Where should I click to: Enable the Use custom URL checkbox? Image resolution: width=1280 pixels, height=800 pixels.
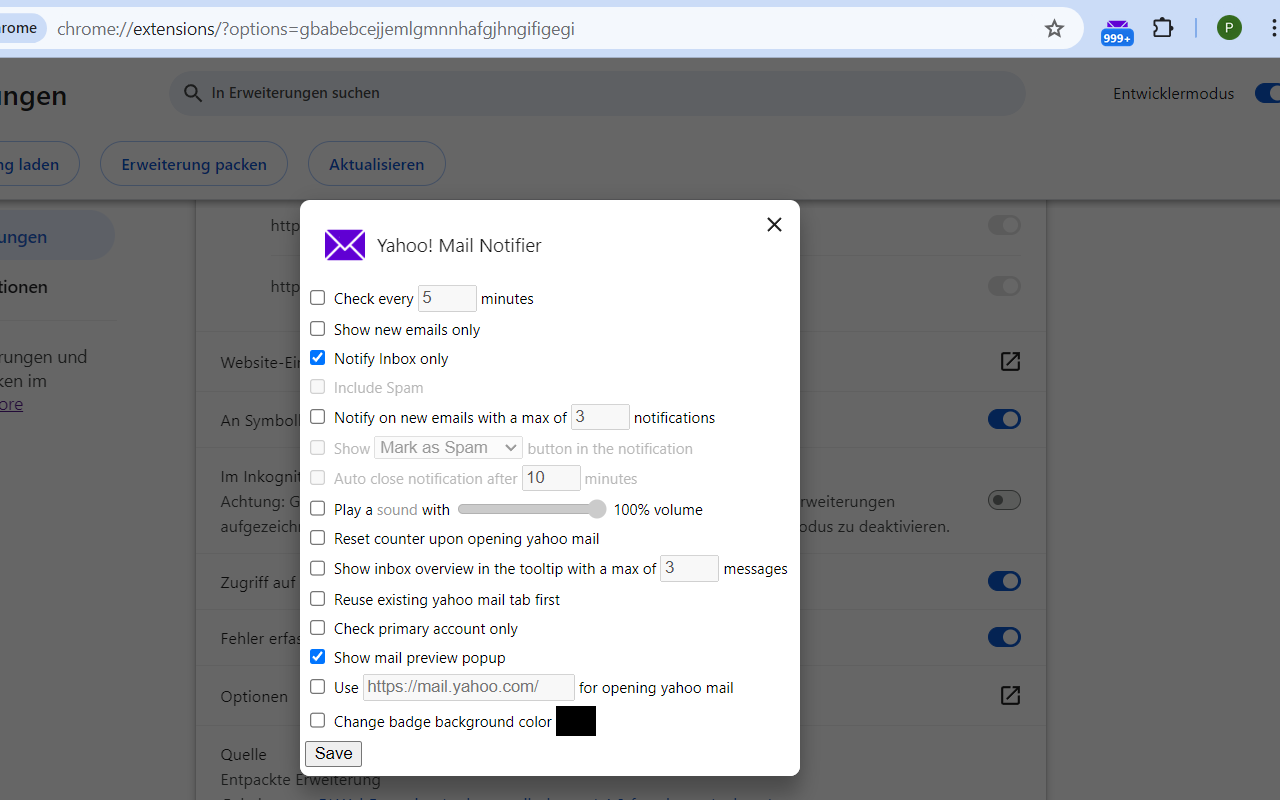click(x=317, y=687)
